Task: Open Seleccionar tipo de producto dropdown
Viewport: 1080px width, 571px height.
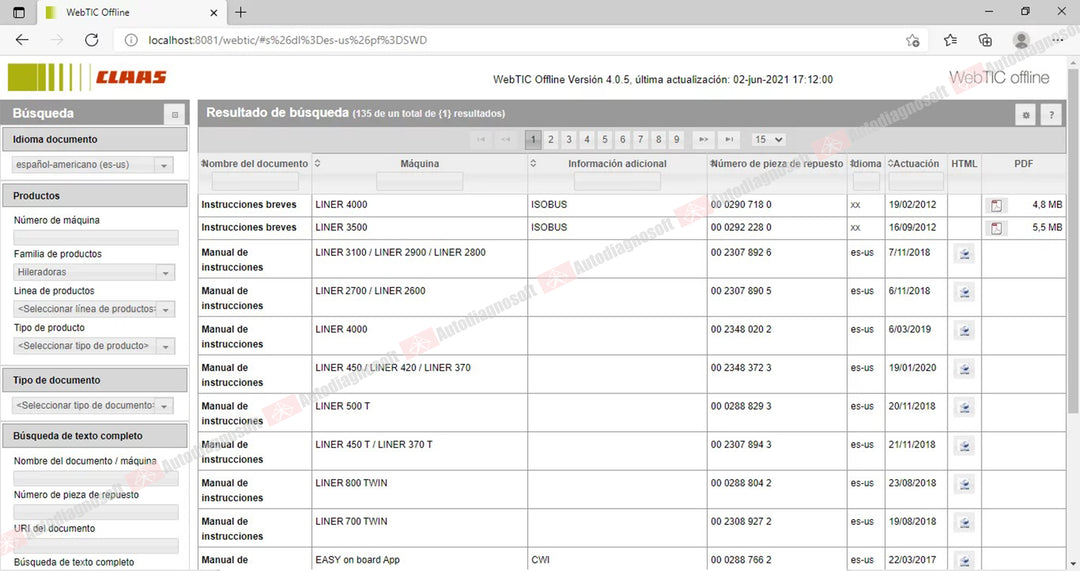Action: click(94, 346)
